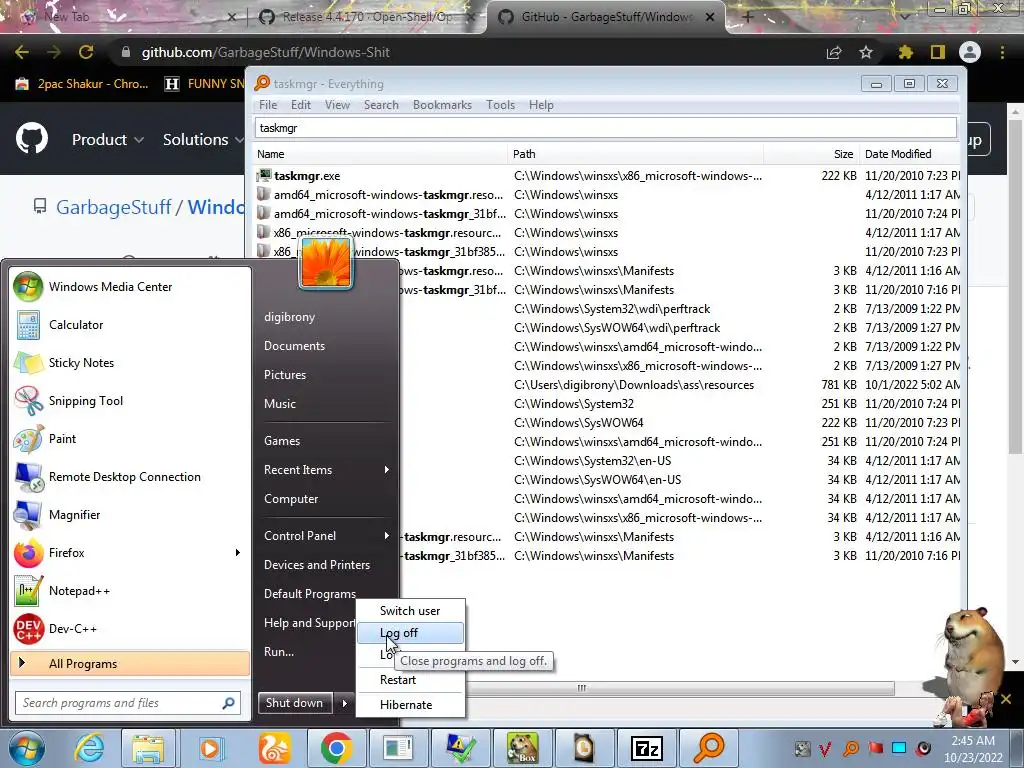1024x768 pixels.
Task: Click the Everything search field containing taskmgr
Action: click(x=605, y=128)
